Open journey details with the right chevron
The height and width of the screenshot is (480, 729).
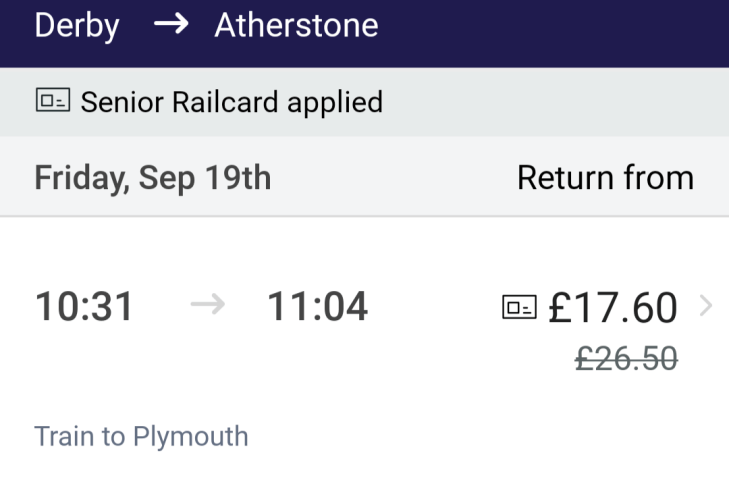click(x=706, y=306)
